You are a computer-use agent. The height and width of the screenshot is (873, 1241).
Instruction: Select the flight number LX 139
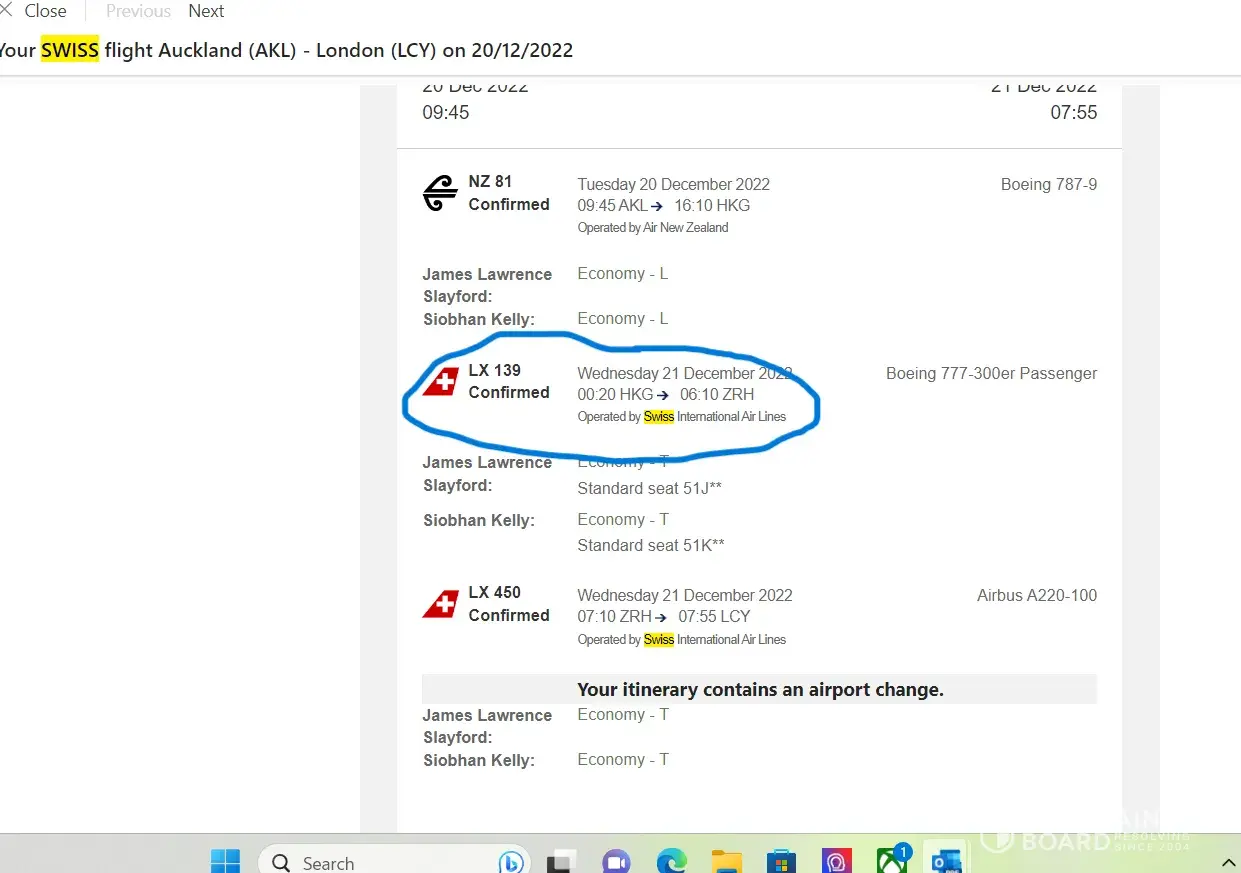click(495, 370)
